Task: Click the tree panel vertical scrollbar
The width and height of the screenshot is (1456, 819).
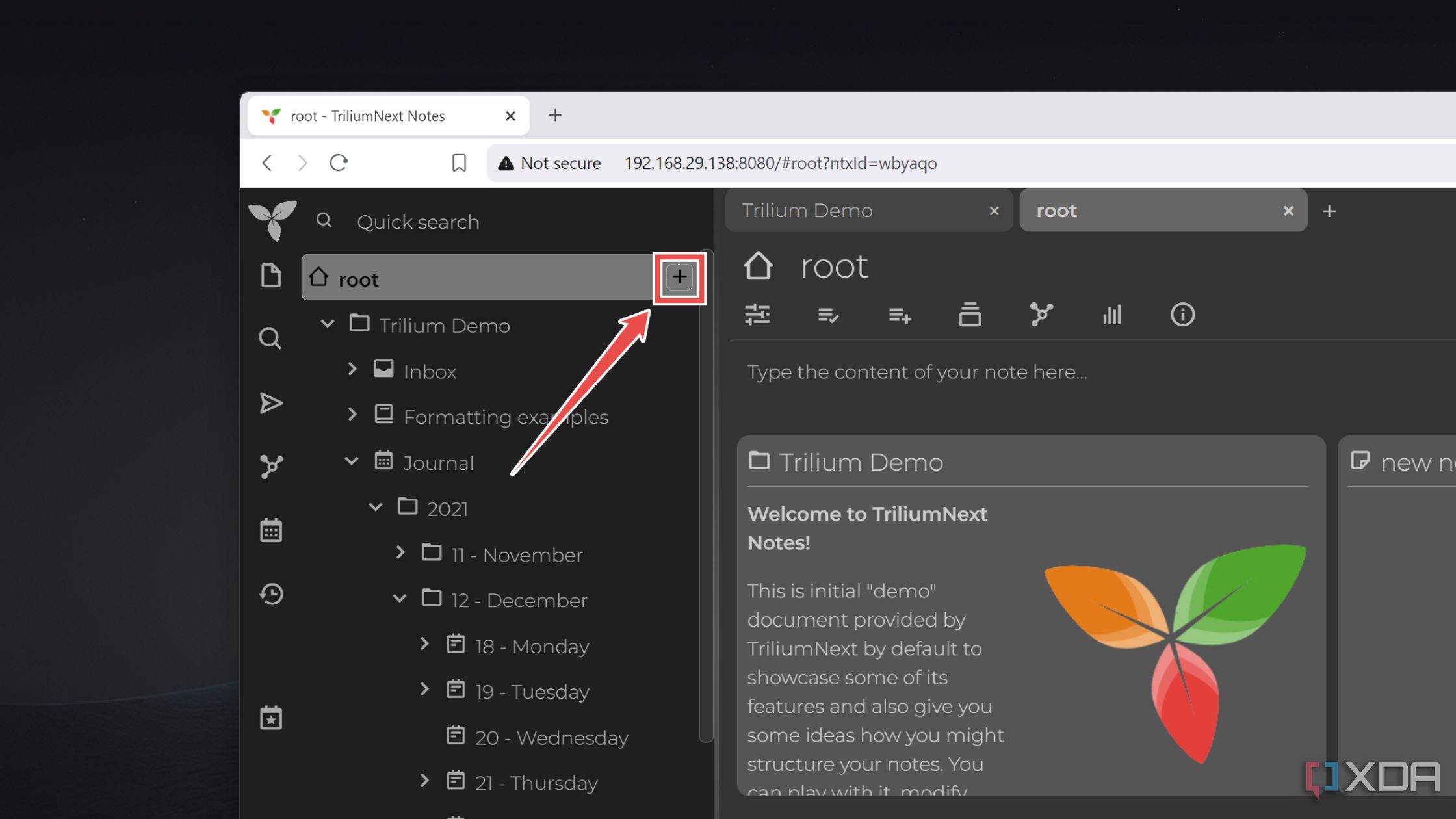Action: click(706, 497)
